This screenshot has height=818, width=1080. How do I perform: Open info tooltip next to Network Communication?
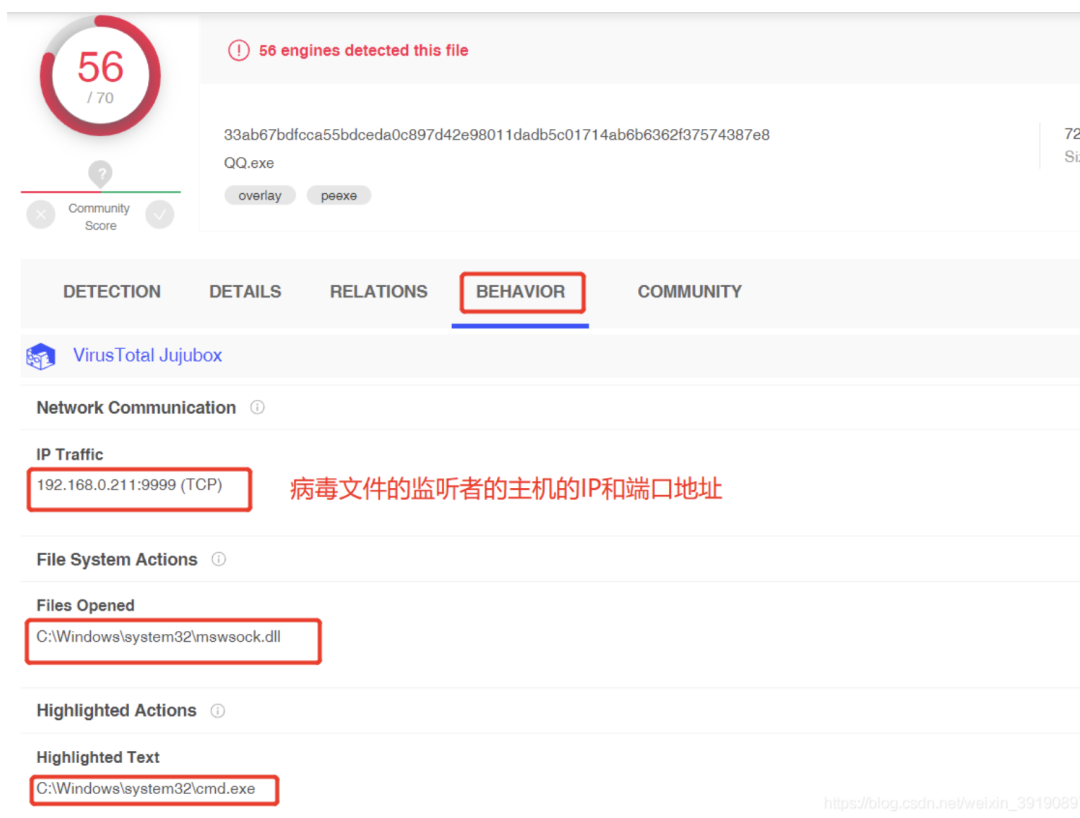[x=257, y=408]
